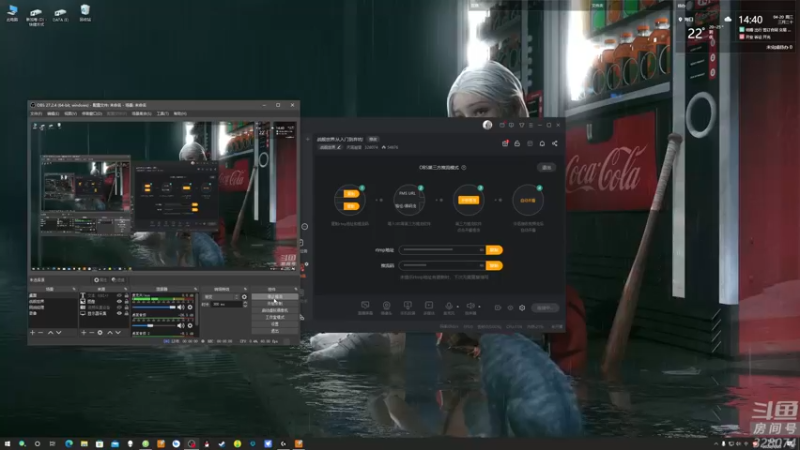The width and height of the screenshot is (800, 450).
Task: Click the streaming button atop OBS Controls
Action: click(x=275, y=296)
